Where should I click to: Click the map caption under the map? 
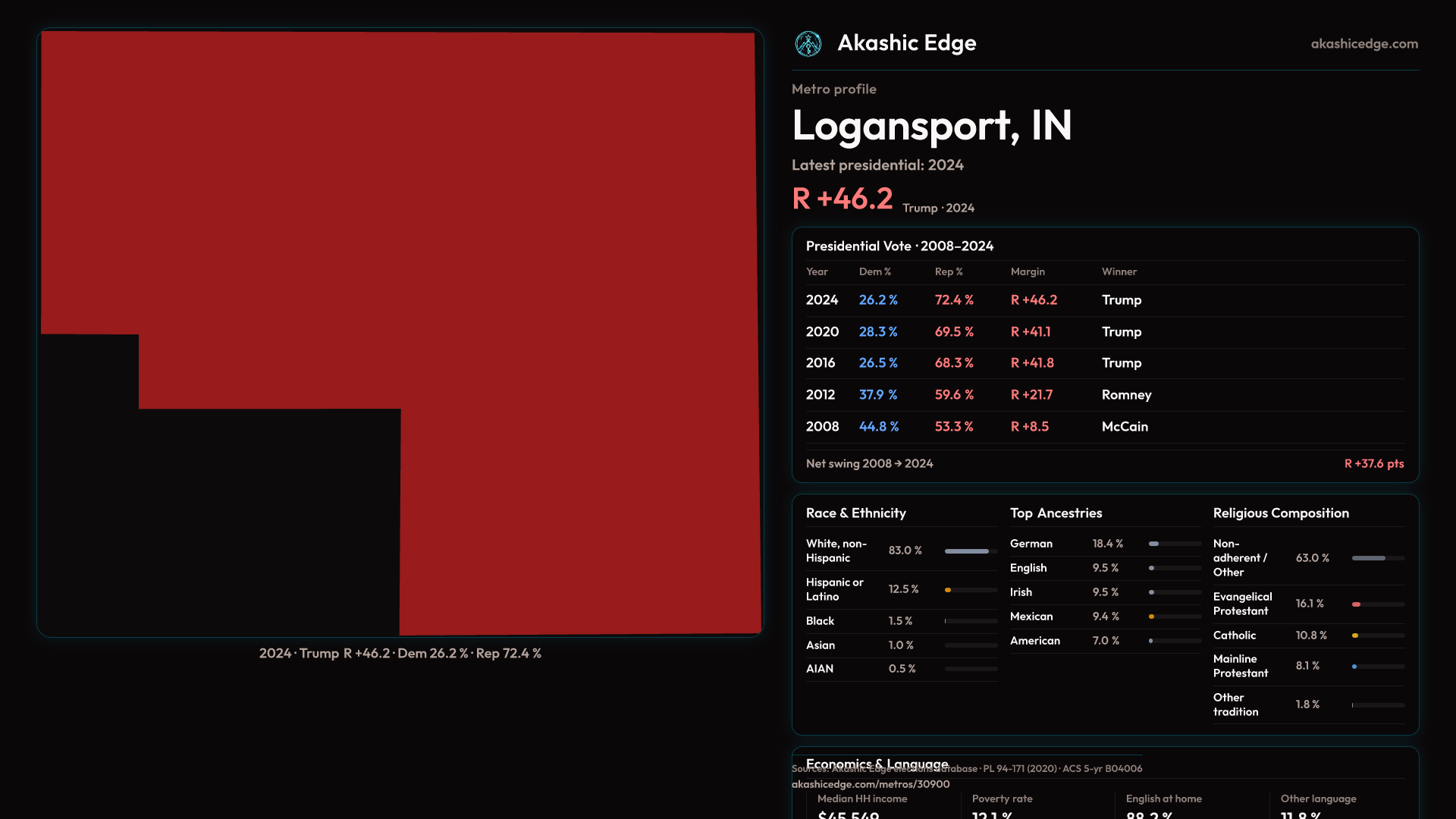coord(400,654)
